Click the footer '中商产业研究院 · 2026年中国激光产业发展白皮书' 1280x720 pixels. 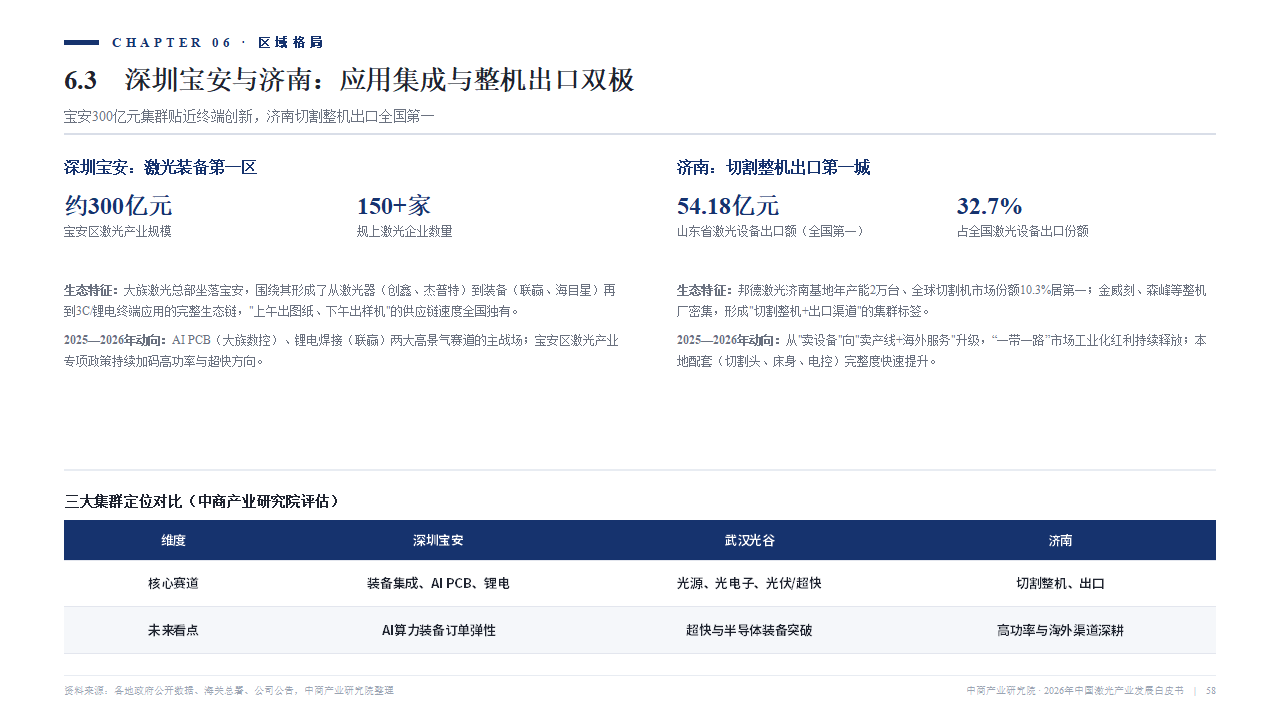(1075, 690)
